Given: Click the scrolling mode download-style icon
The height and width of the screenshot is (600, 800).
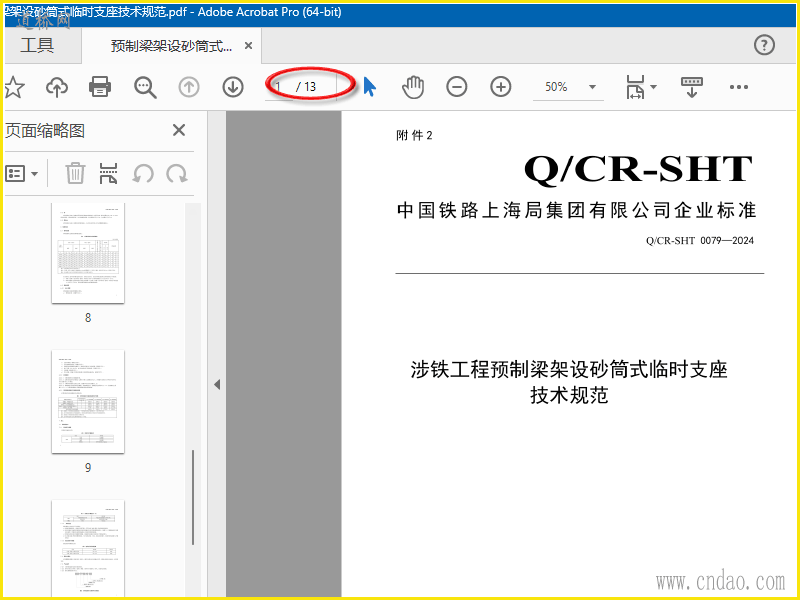Looking at the screenshot, I should (692, 87).
